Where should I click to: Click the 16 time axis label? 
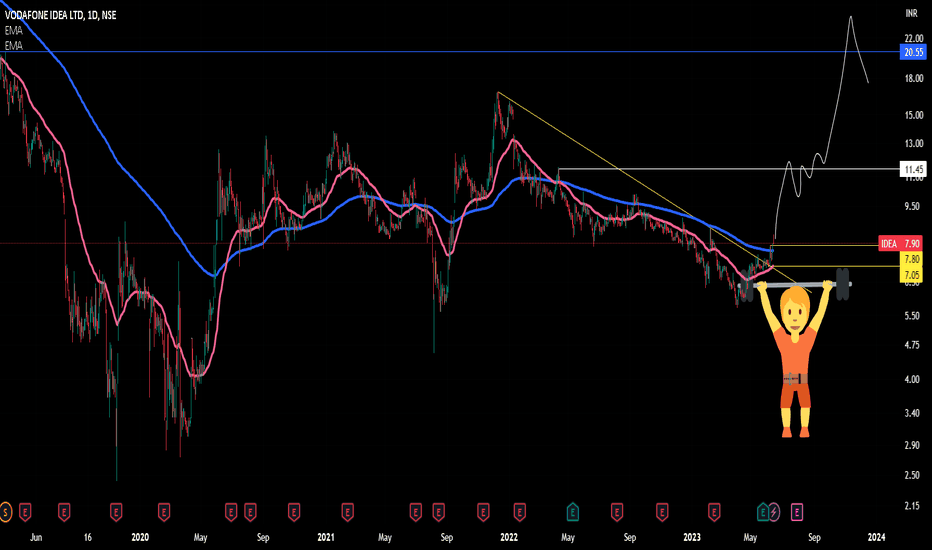87,538
